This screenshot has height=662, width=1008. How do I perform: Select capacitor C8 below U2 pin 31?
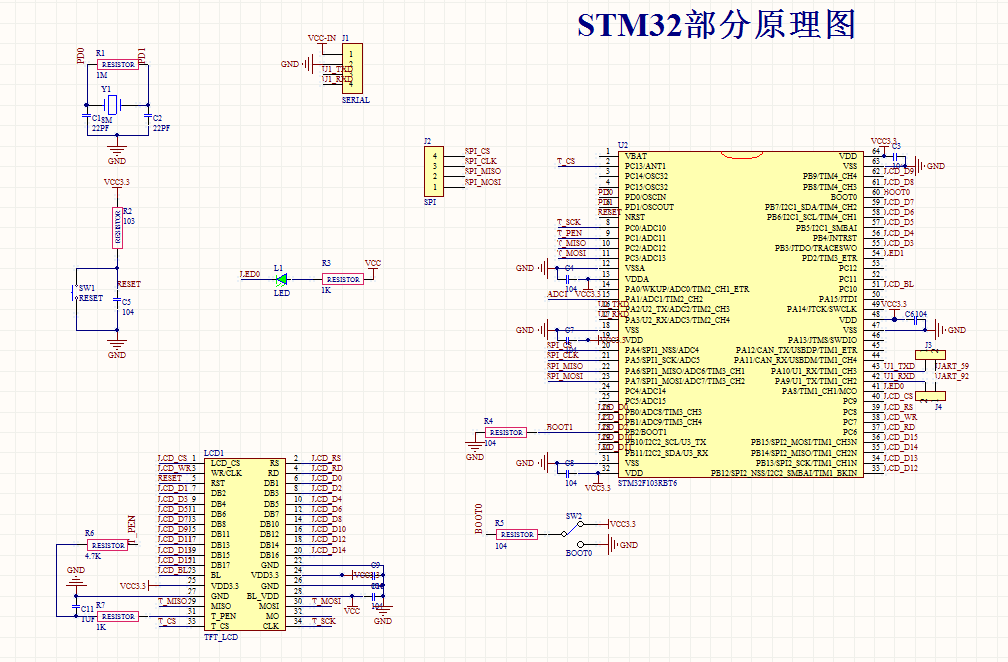[x=570, y=473]
